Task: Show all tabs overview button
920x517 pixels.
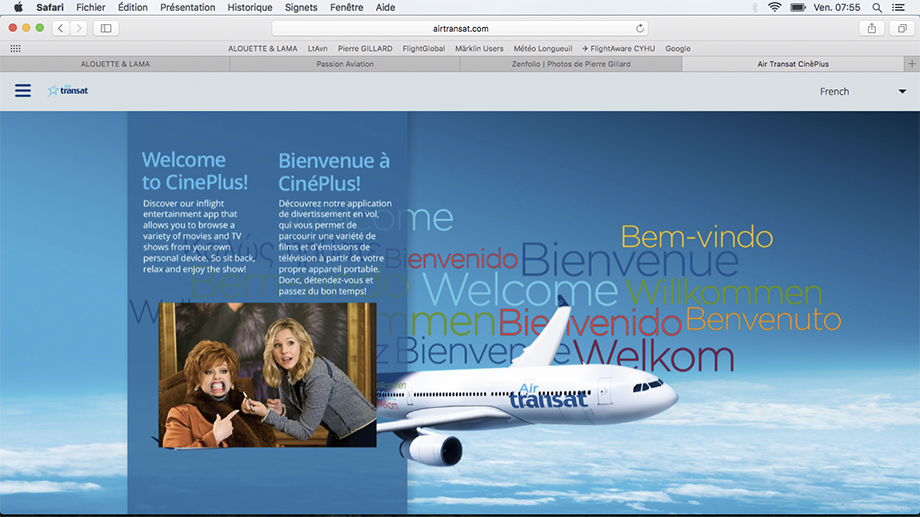Action: (902, 28)
